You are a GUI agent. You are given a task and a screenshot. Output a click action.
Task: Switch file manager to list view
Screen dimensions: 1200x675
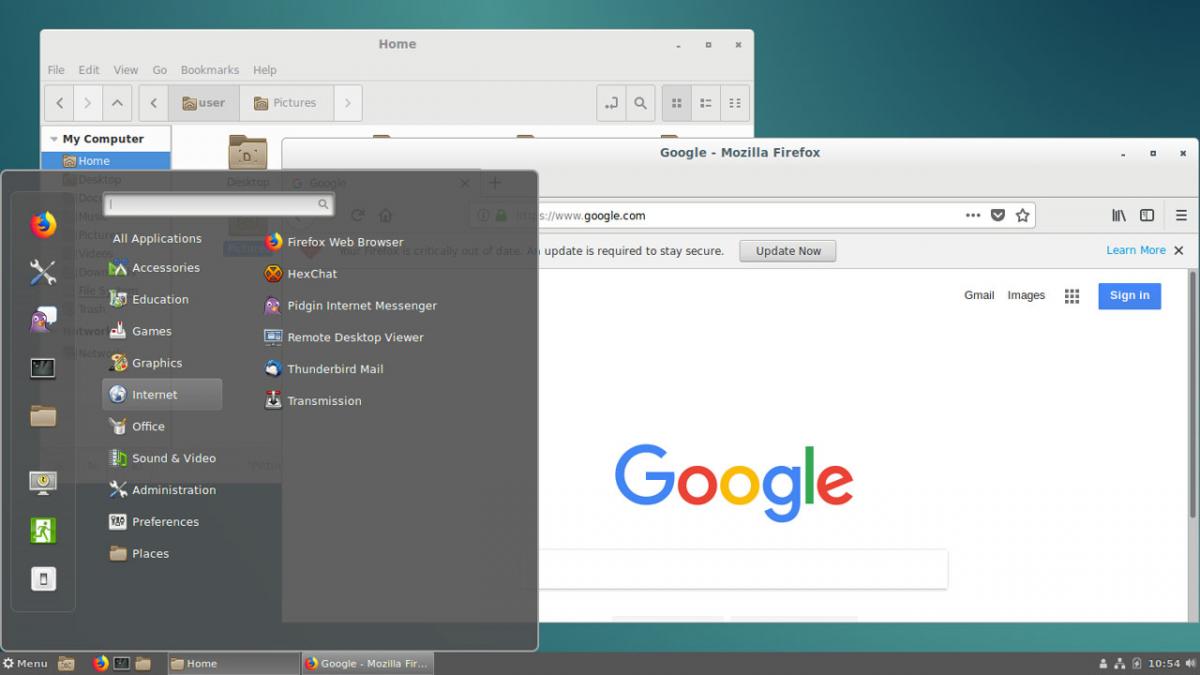(x=706, y=103)
